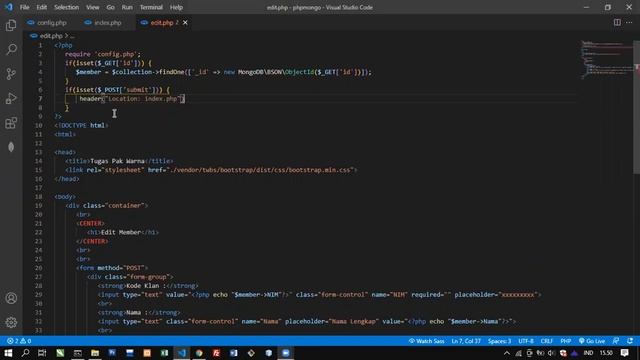Open the MongoDB leaf icon view
The height and width of the screenshot is (360, 640).
[11, 147]
